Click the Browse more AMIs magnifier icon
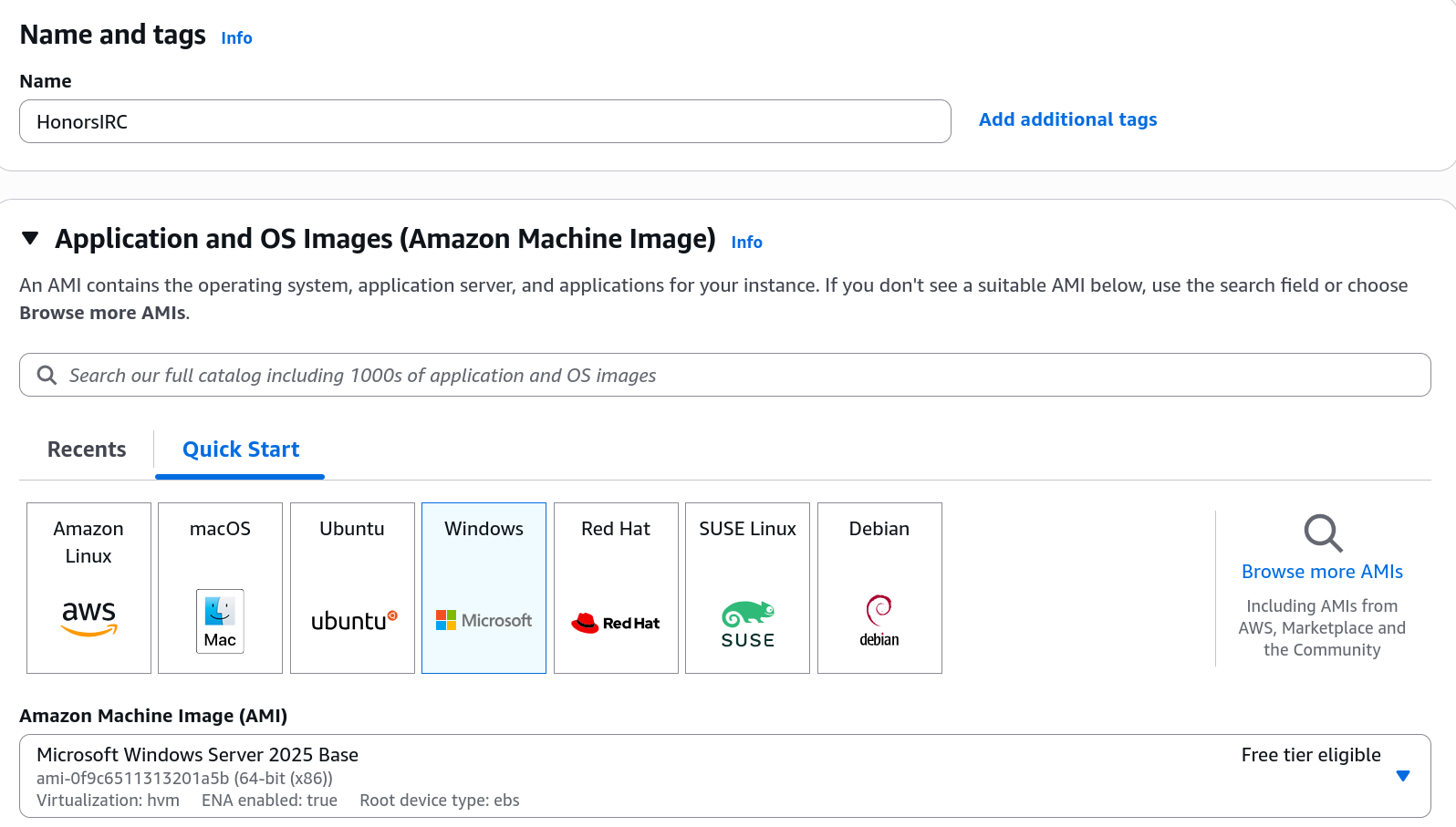 pos(1322,533)
